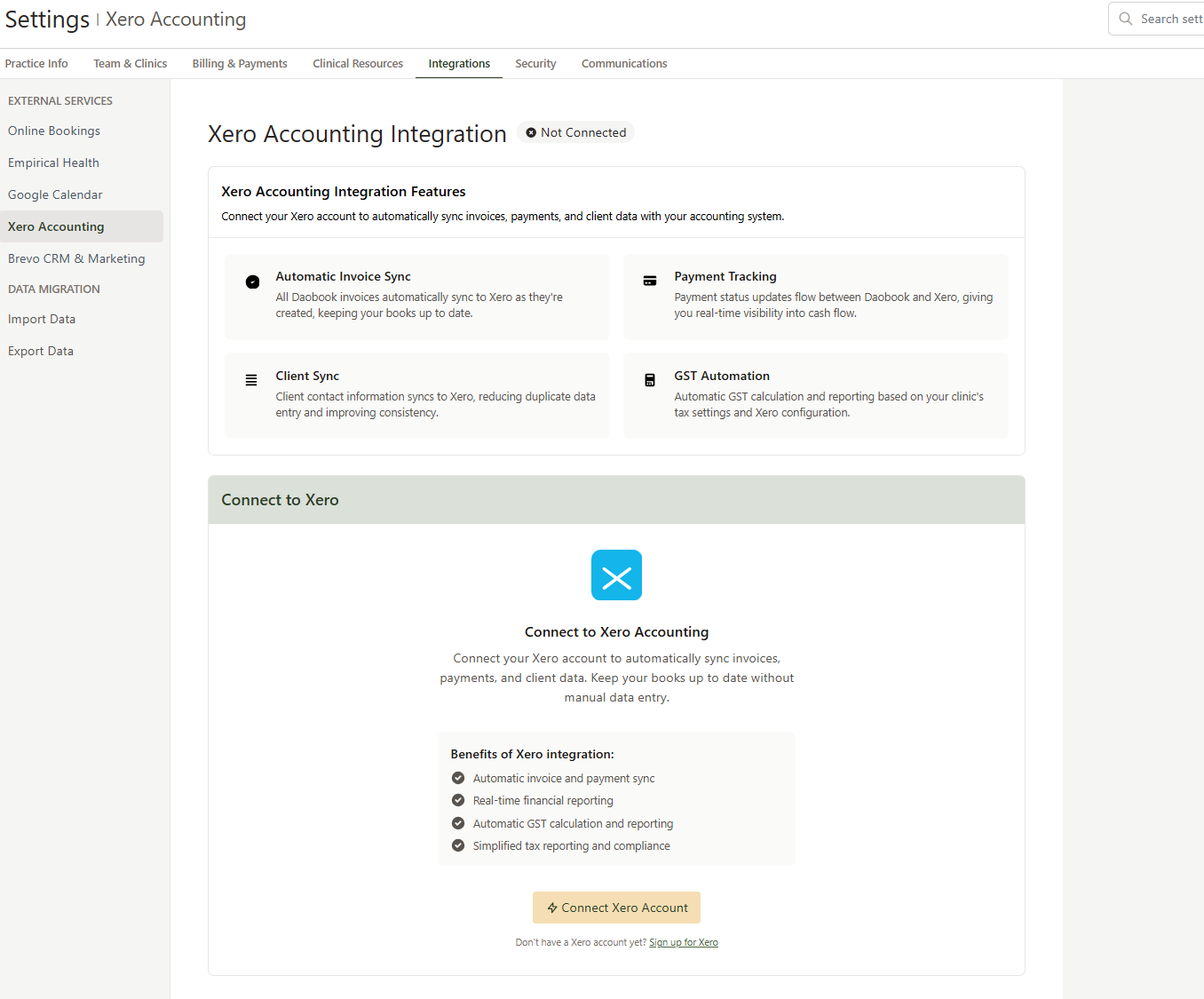Click checkmark beside Simplified tax reporting and compliance
This screenshot has width=1204, height=999.
[x=458, y=845]
